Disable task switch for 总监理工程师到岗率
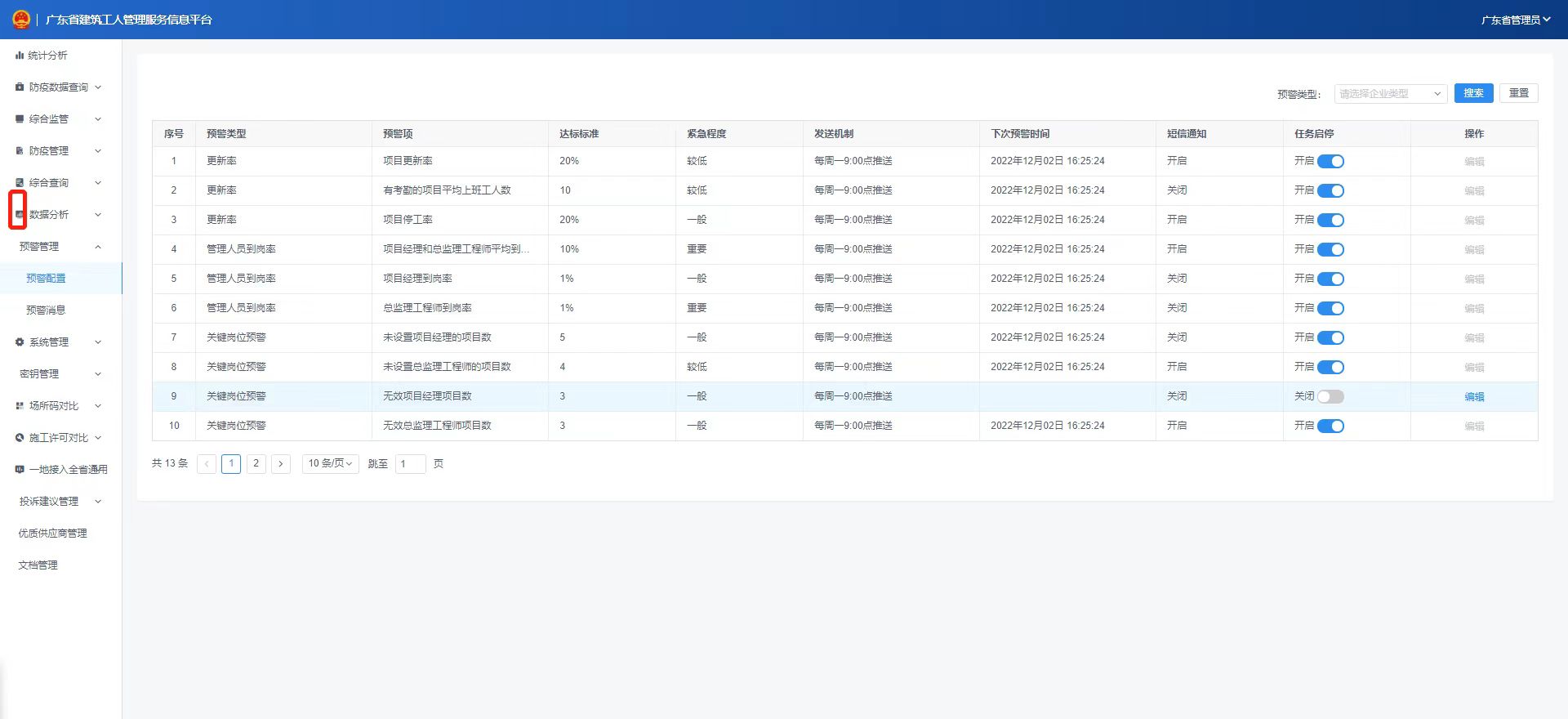 (1330, 309)
